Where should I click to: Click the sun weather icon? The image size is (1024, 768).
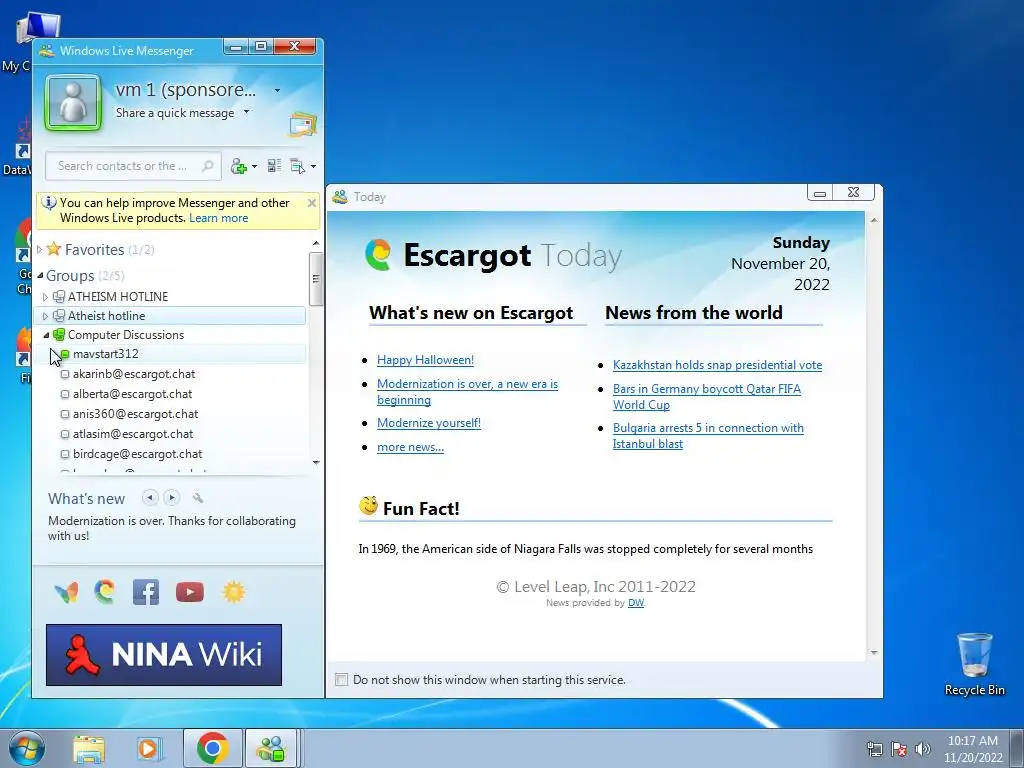[x=234, y=592]
